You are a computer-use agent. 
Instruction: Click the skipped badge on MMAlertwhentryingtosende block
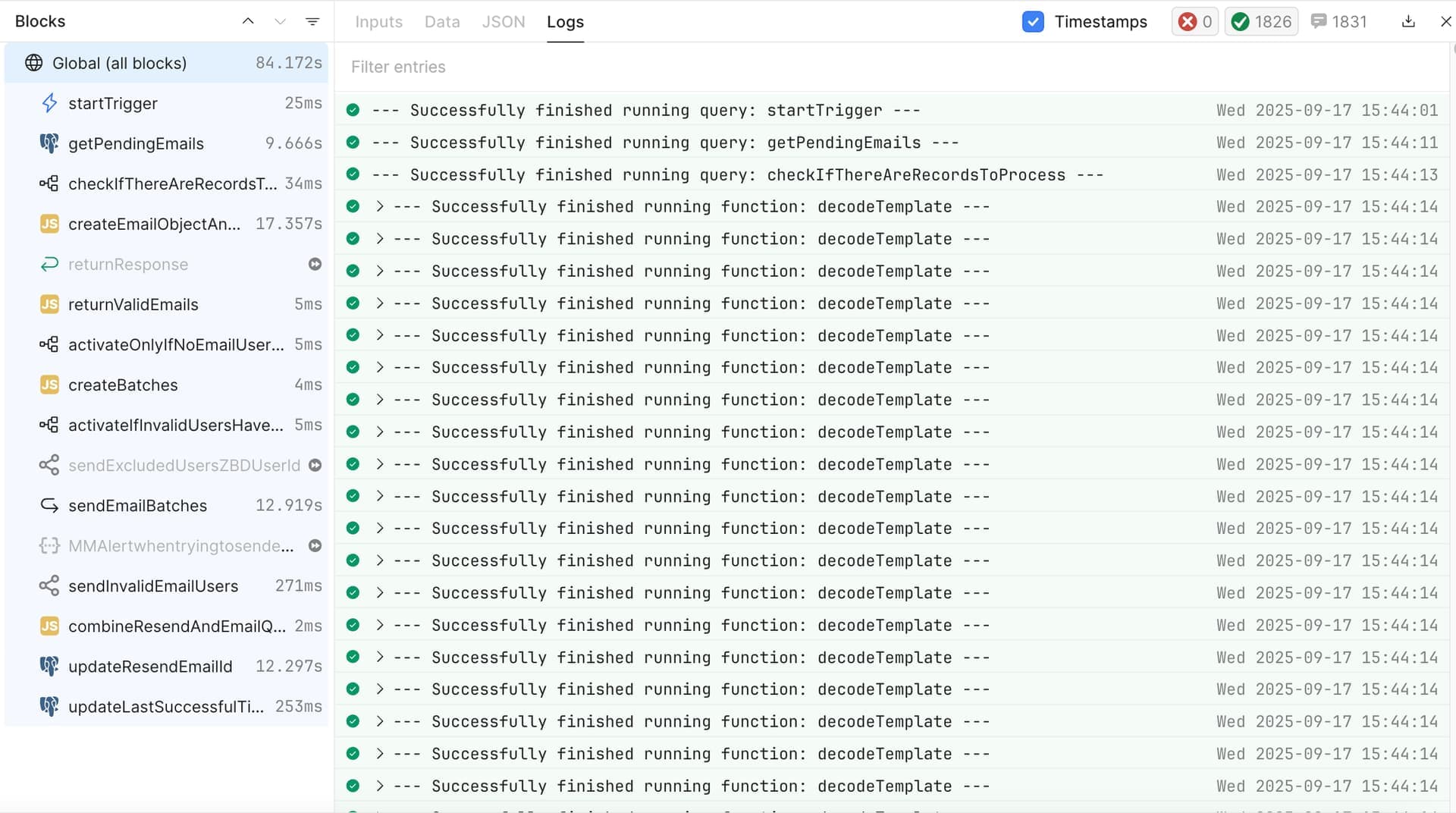point(315,545)
